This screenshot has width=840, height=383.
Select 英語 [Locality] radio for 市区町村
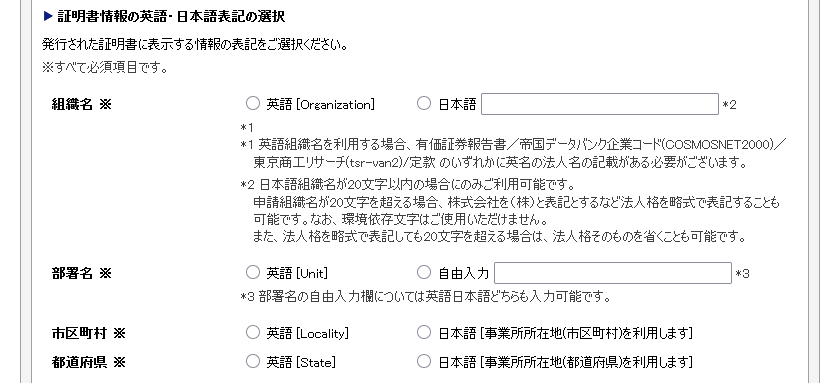tap(252, 333)
